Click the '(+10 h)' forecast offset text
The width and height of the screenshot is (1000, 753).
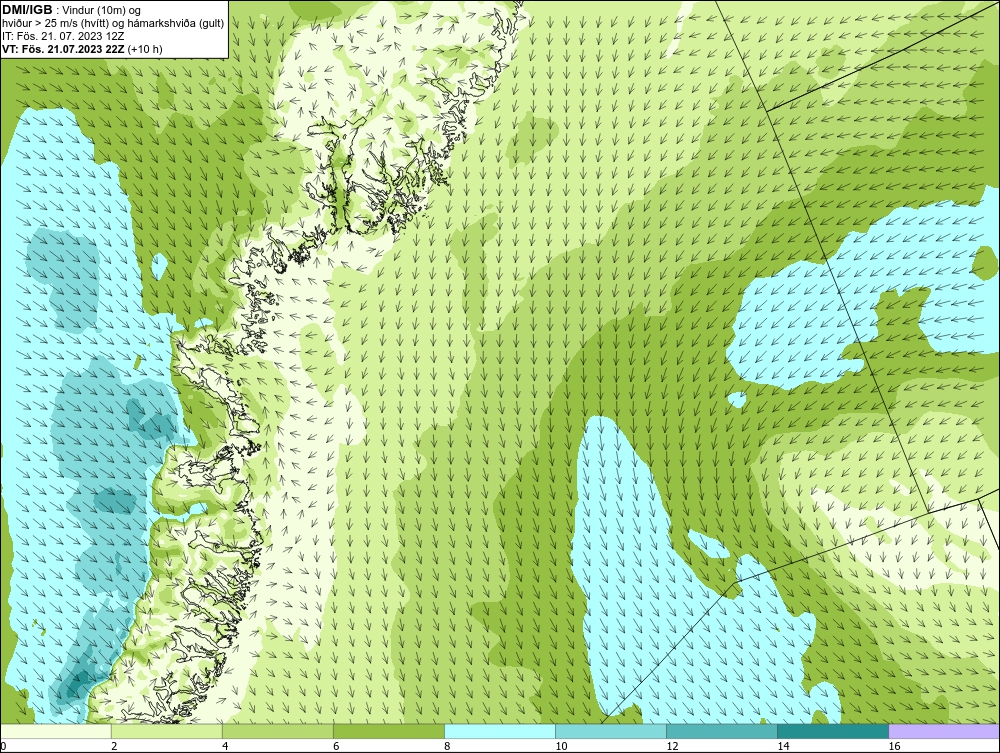(145, 49)
